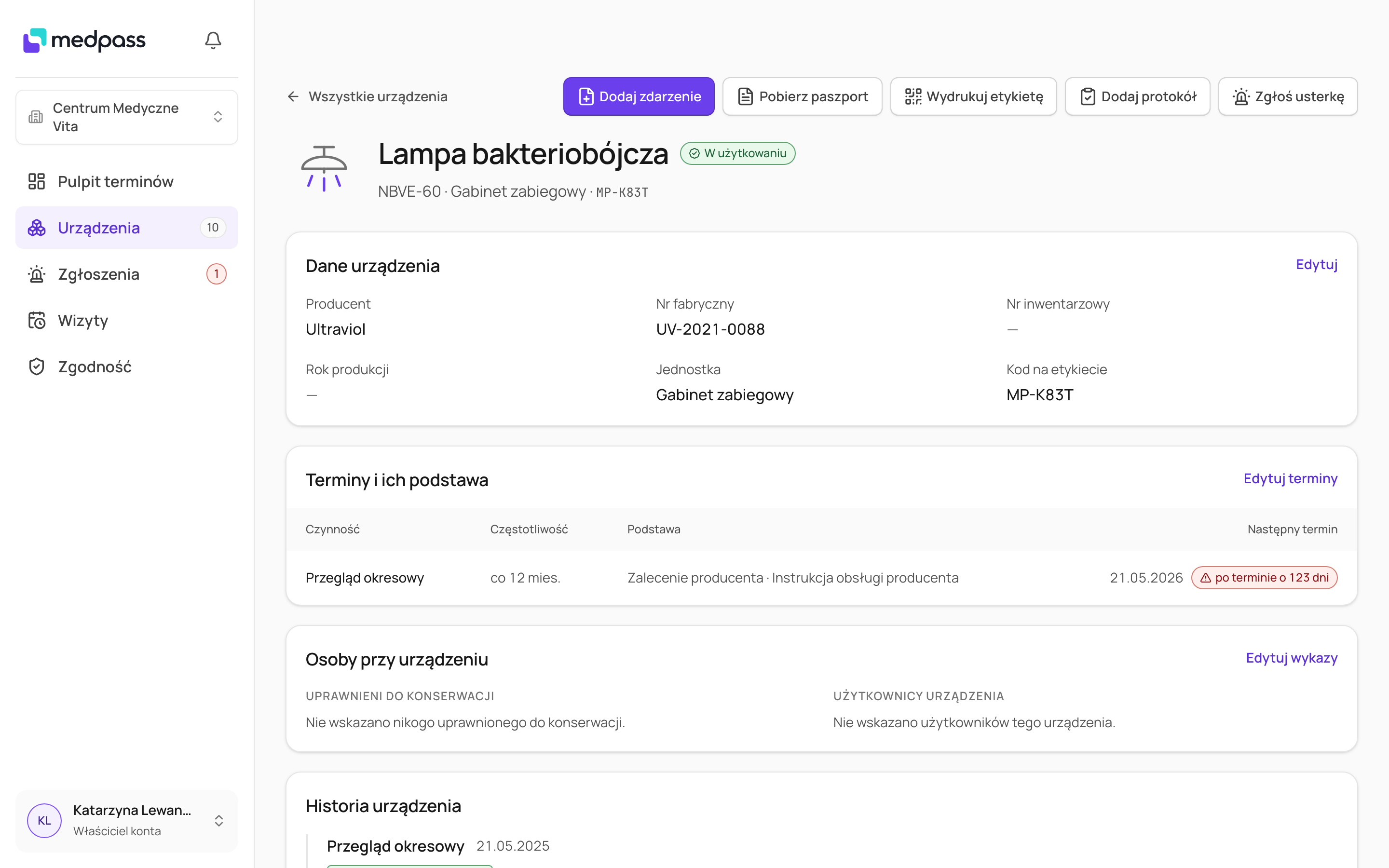Select the Zgłoszenia sidebar item
Screen dimensions: 1389x868
[127, 274]
